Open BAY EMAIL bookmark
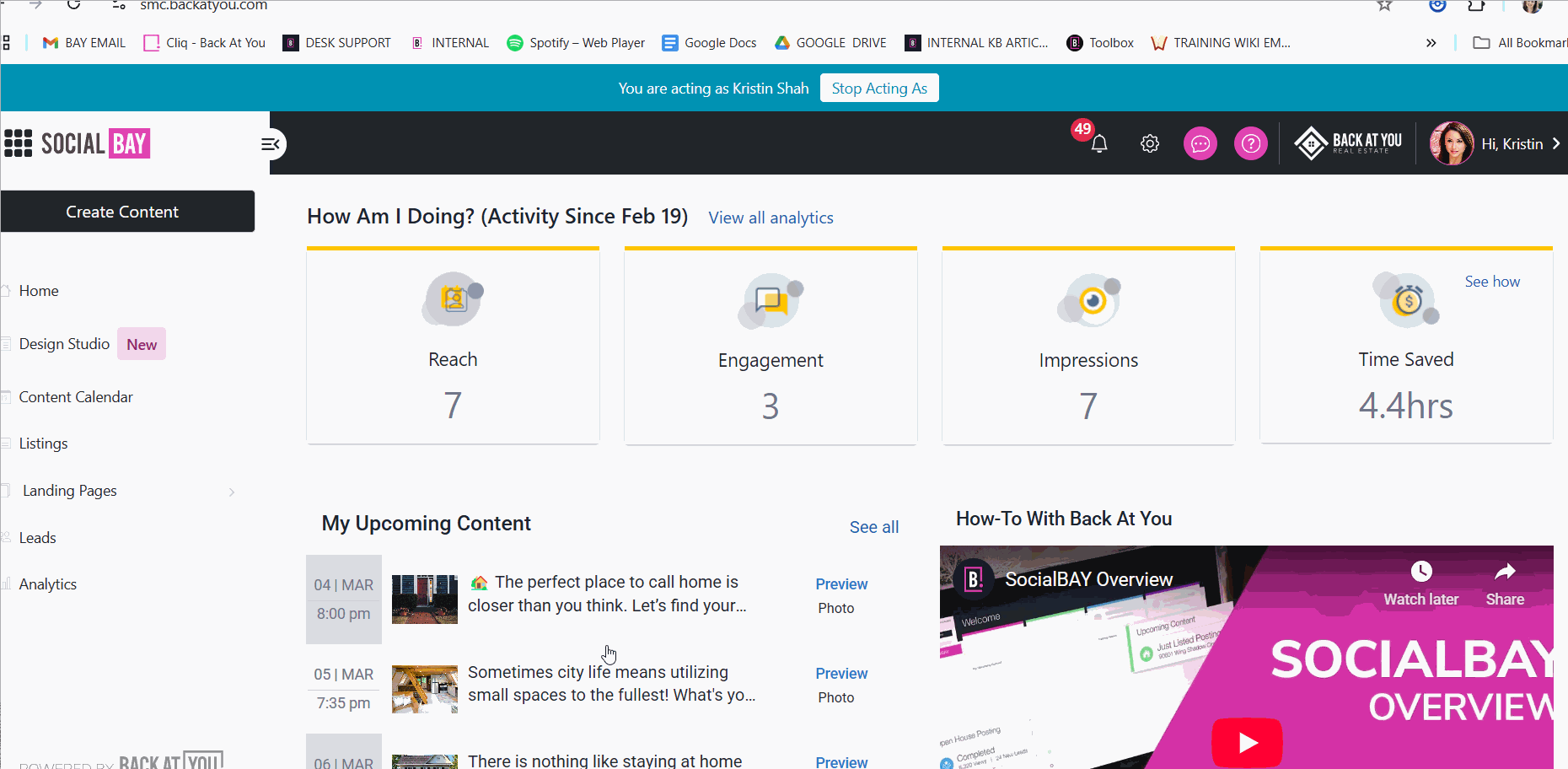Viewport: 1568px width, 769px height. coord(84,43)
